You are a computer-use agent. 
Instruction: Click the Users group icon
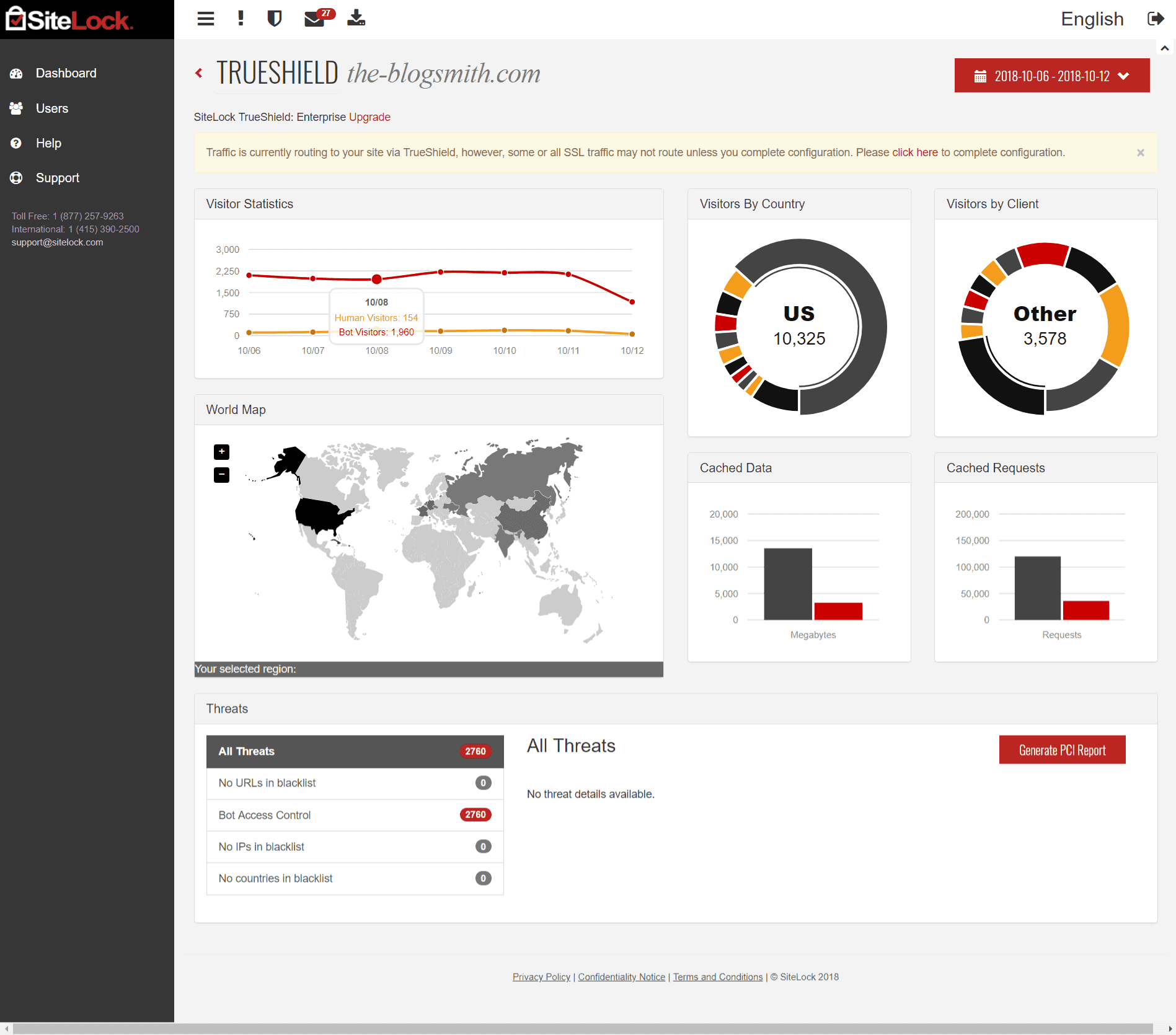coord(16,108)
